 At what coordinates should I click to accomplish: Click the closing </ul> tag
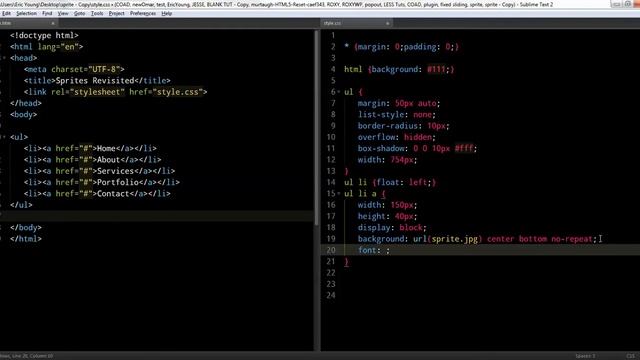[x=21, y=205]
